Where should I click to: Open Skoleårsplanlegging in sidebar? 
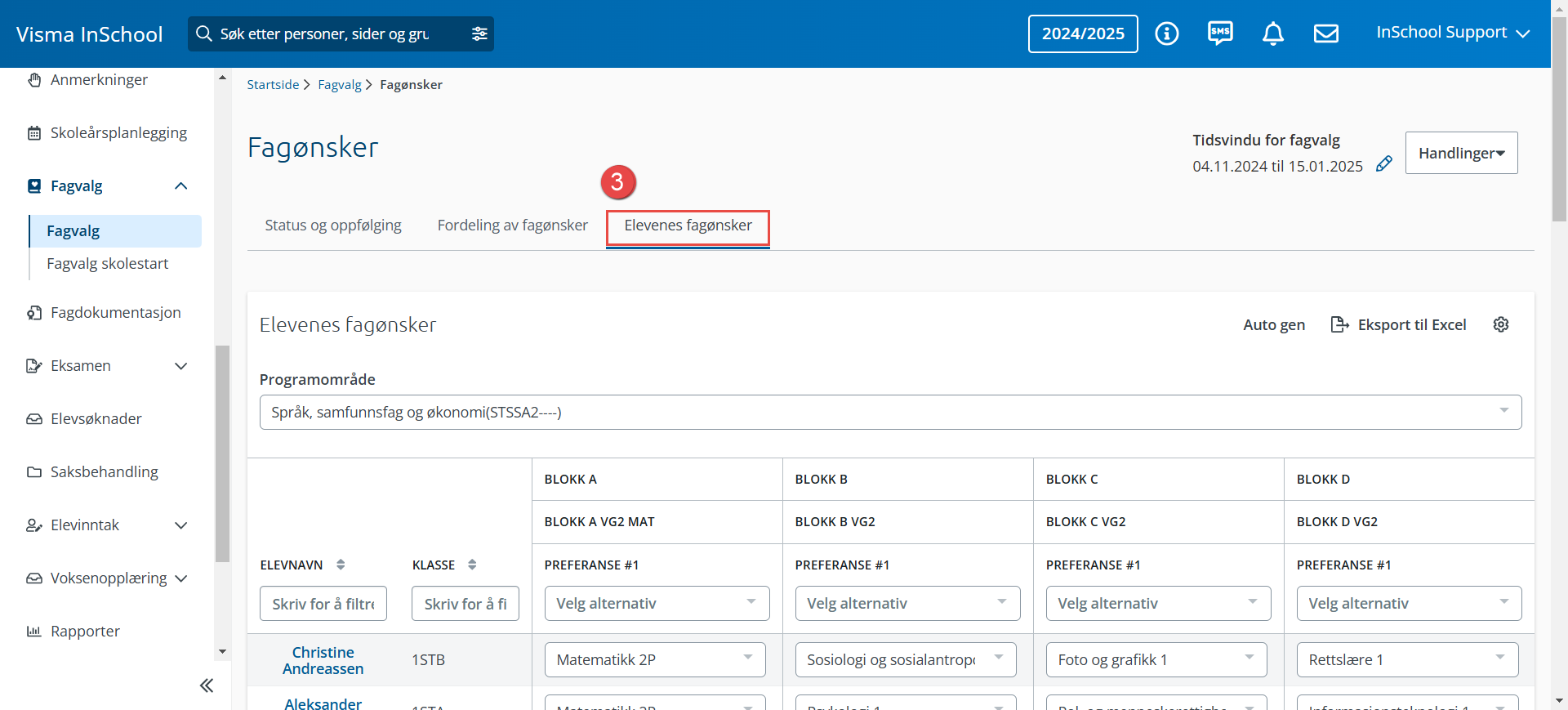coord(118,133)
